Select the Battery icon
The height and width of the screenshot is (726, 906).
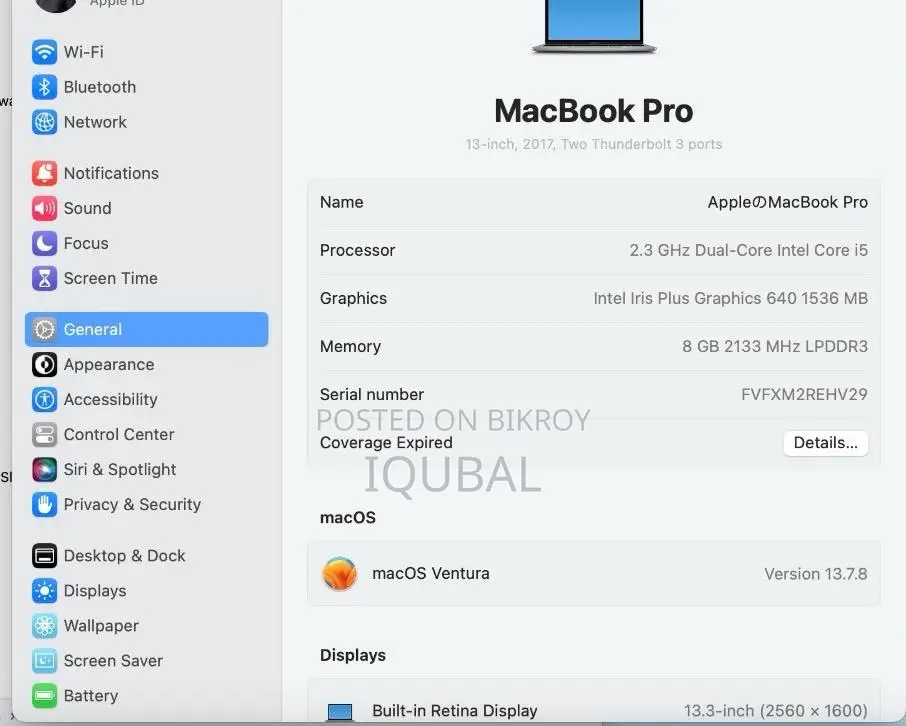pyautogui.click(x=44, y=696)
